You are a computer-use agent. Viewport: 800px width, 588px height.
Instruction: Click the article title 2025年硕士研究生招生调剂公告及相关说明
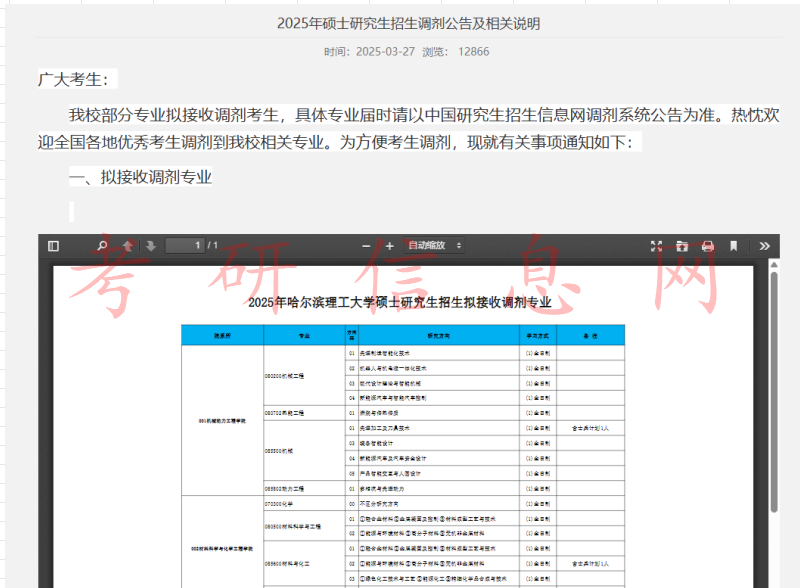tap(407, 24)
